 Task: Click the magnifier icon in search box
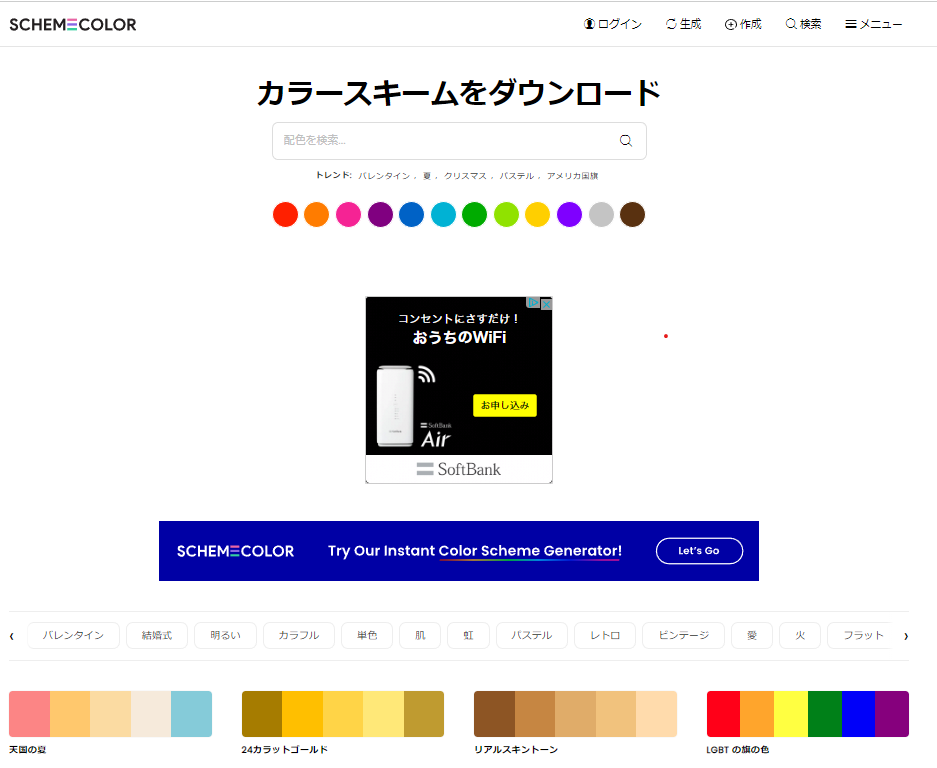(626, 141)
